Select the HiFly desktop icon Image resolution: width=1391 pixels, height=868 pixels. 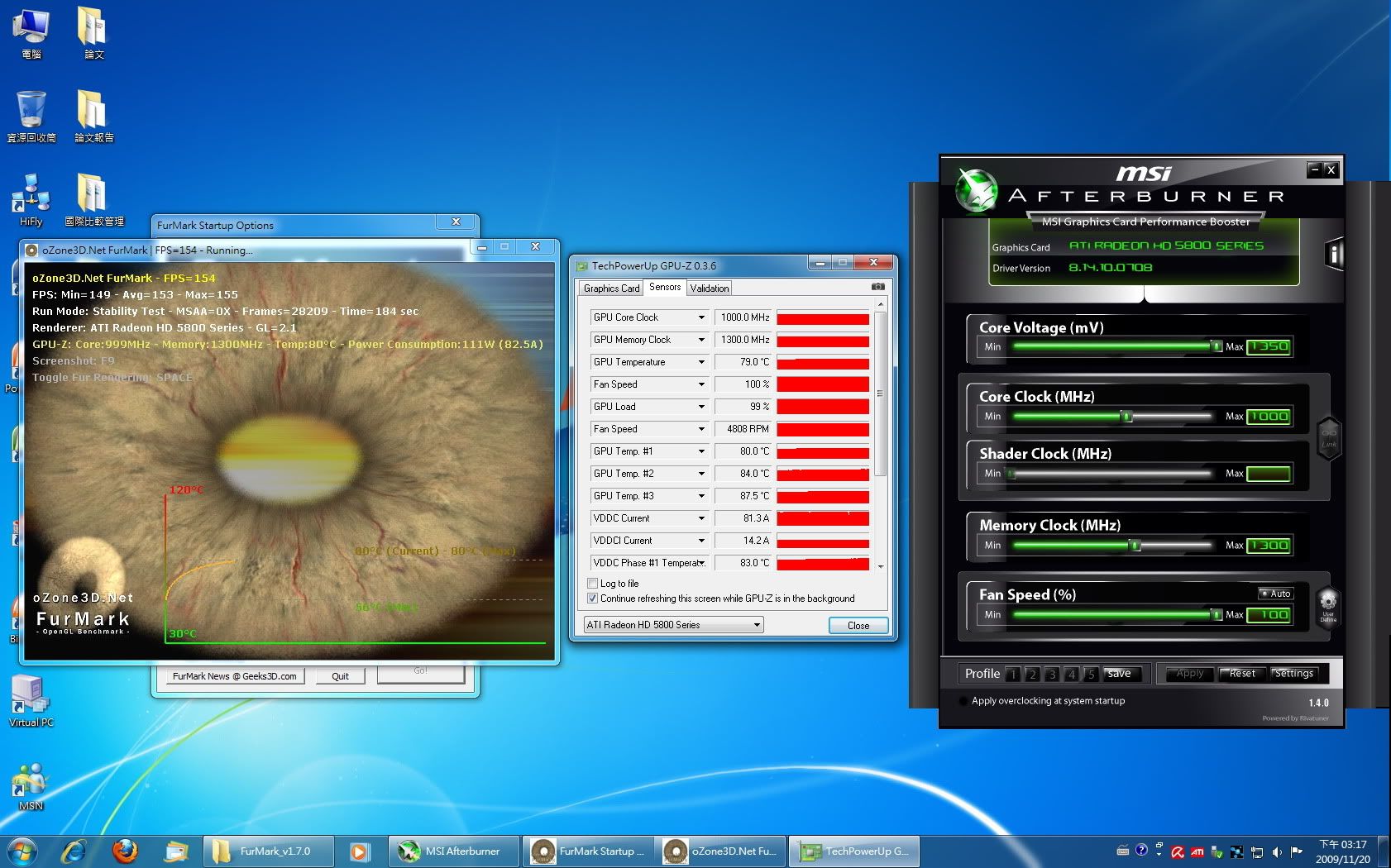[31, 199]
